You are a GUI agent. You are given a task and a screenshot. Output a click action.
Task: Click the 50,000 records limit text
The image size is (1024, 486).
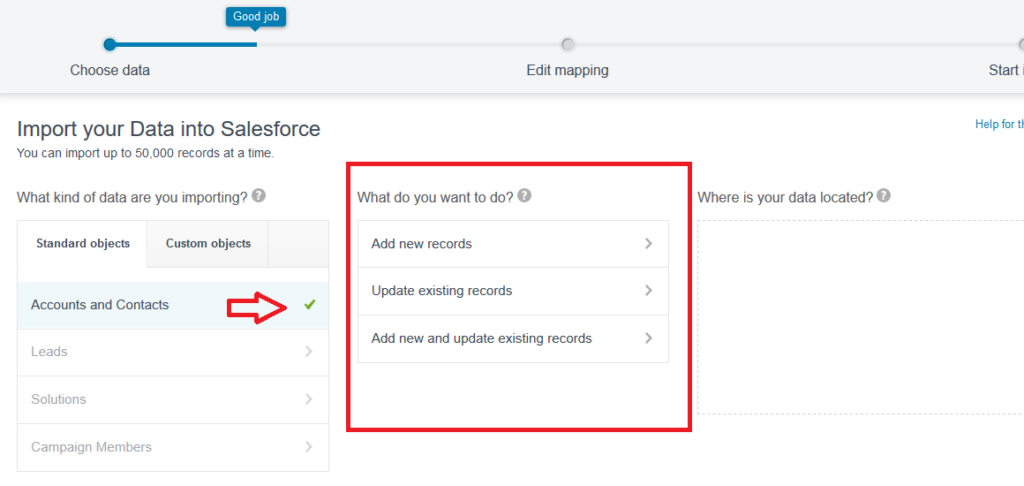click(x=146, y=154)
